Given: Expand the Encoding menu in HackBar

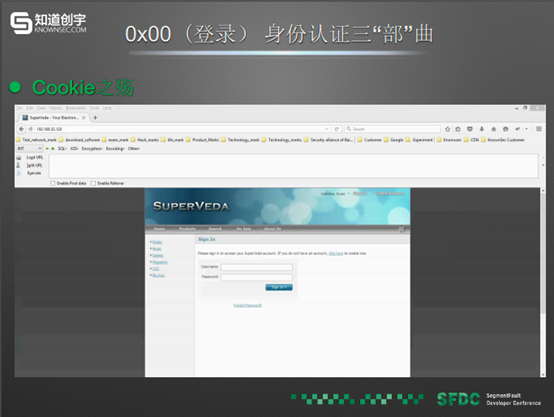Looking at the screenshot, I should pyautogui.click(x=115, y=149).
